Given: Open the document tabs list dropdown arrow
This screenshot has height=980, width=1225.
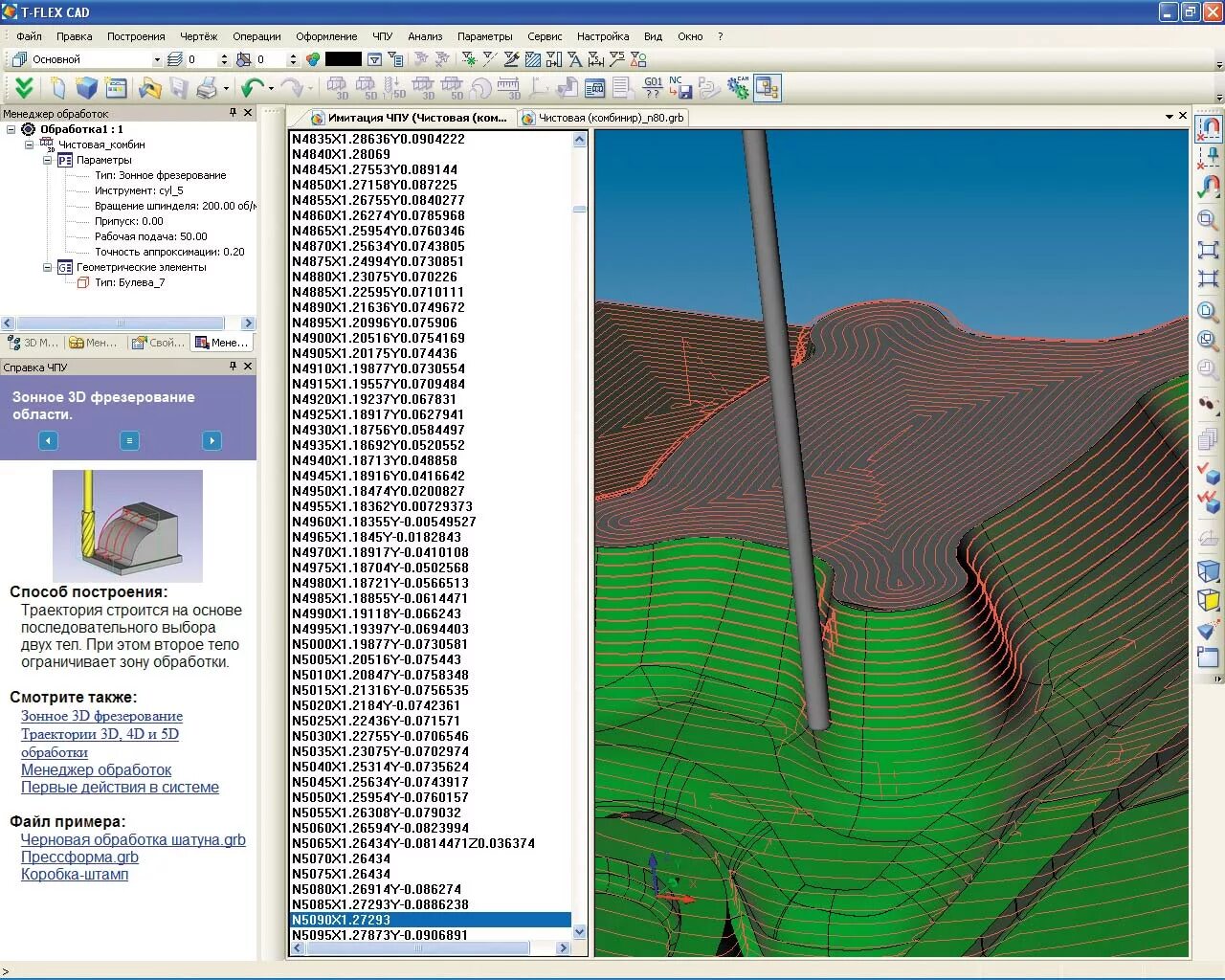Looking at the screenshot, I should [x=1169, y=117].
